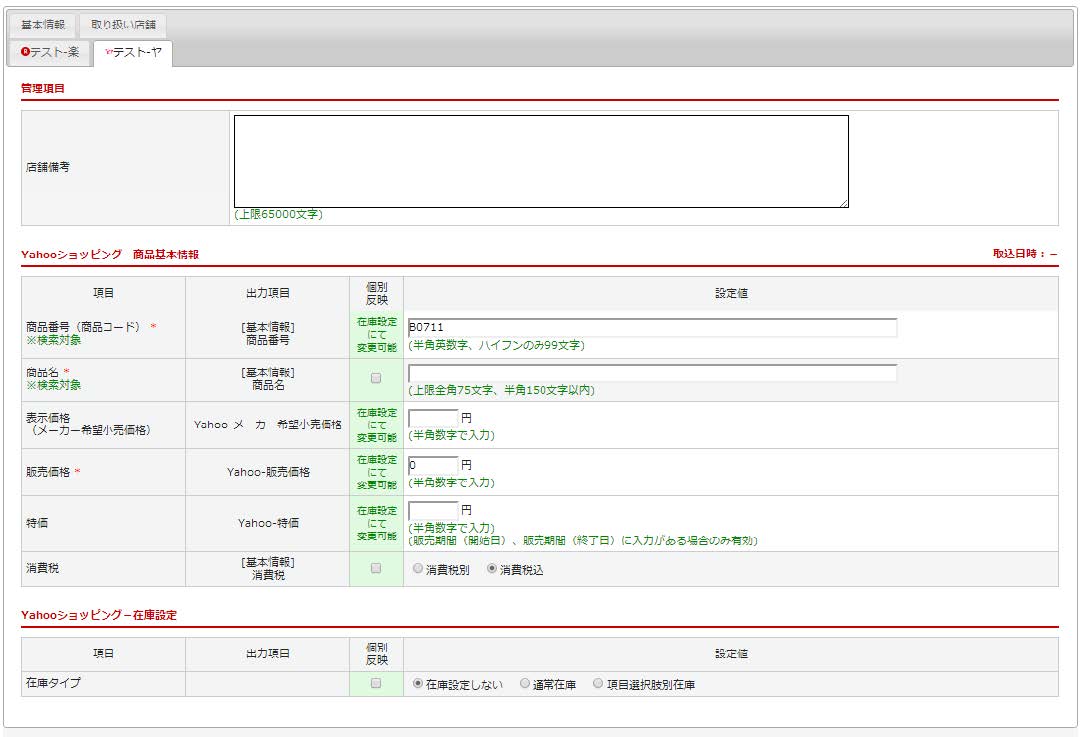Click into the 店舗備考 text area

pos(540,161)
